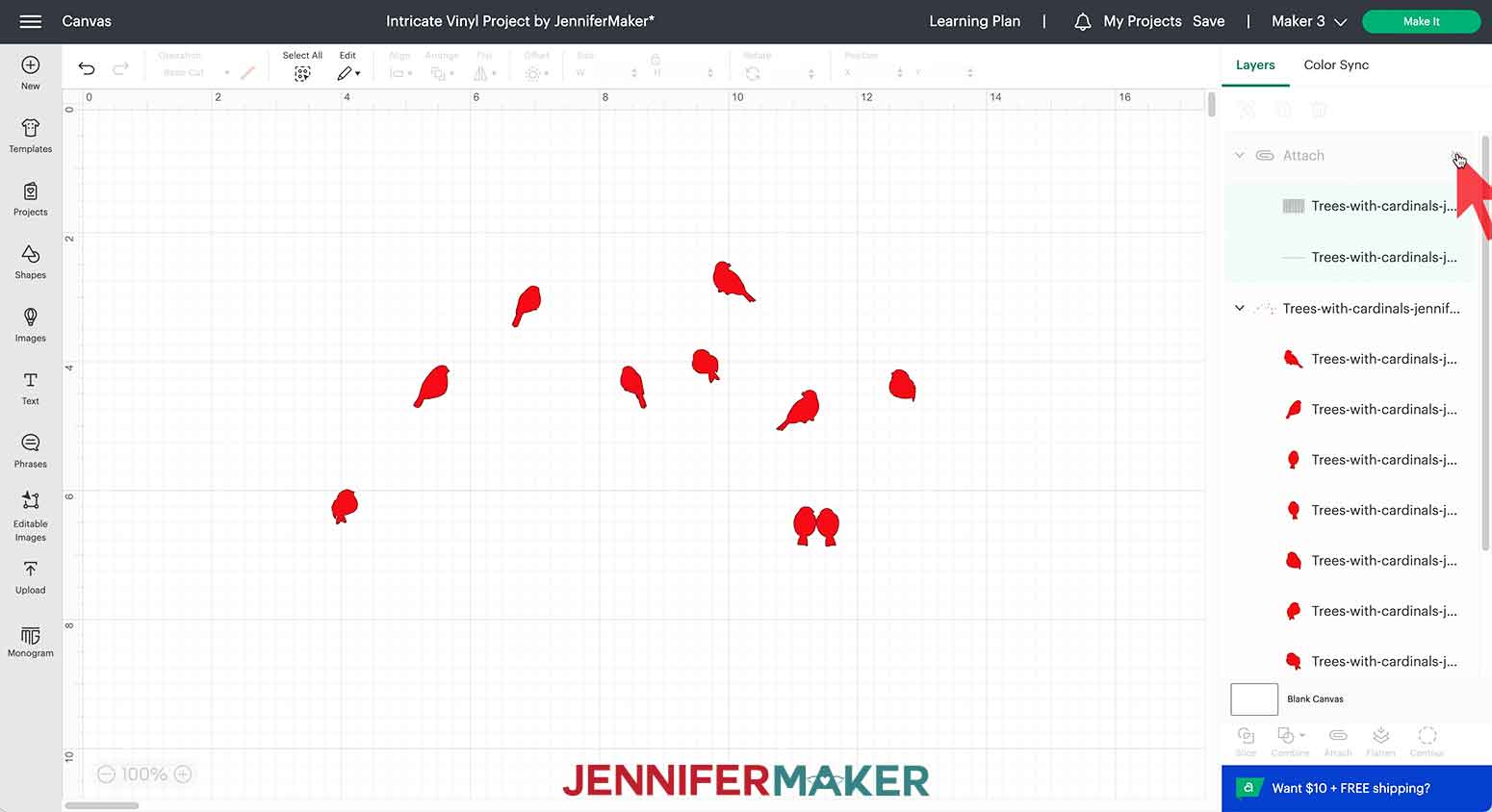Viewport: 1492px width, 812px height.
Task: Select the hatched-thumbnail layer under Attach
Action: tap(1349, 206)
